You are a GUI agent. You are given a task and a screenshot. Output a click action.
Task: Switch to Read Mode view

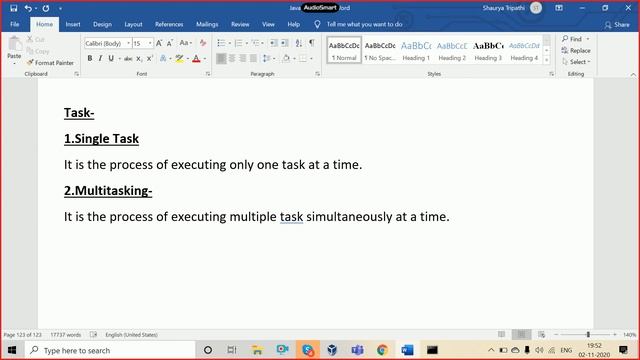tap(501, 335)
